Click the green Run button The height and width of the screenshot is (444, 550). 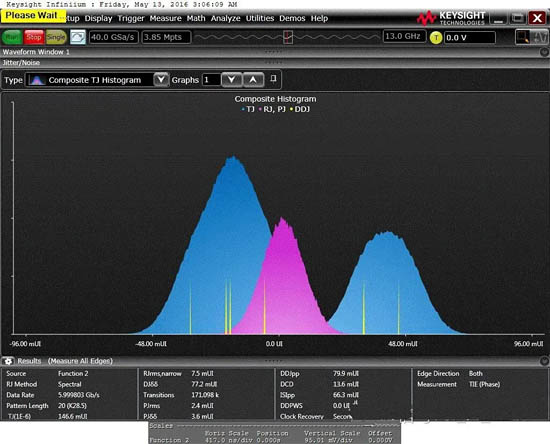(12, 37)
